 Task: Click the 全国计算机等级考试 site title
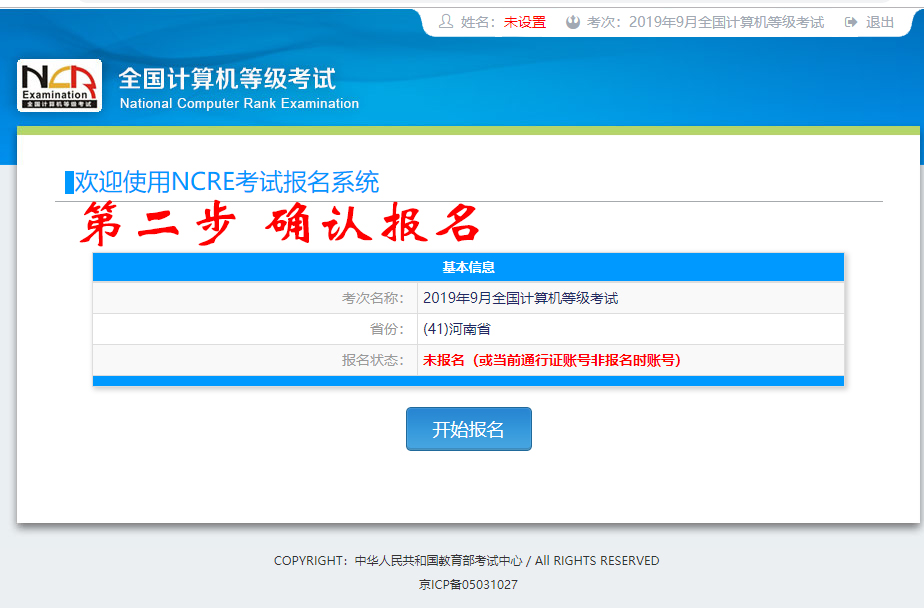point(227,78)
